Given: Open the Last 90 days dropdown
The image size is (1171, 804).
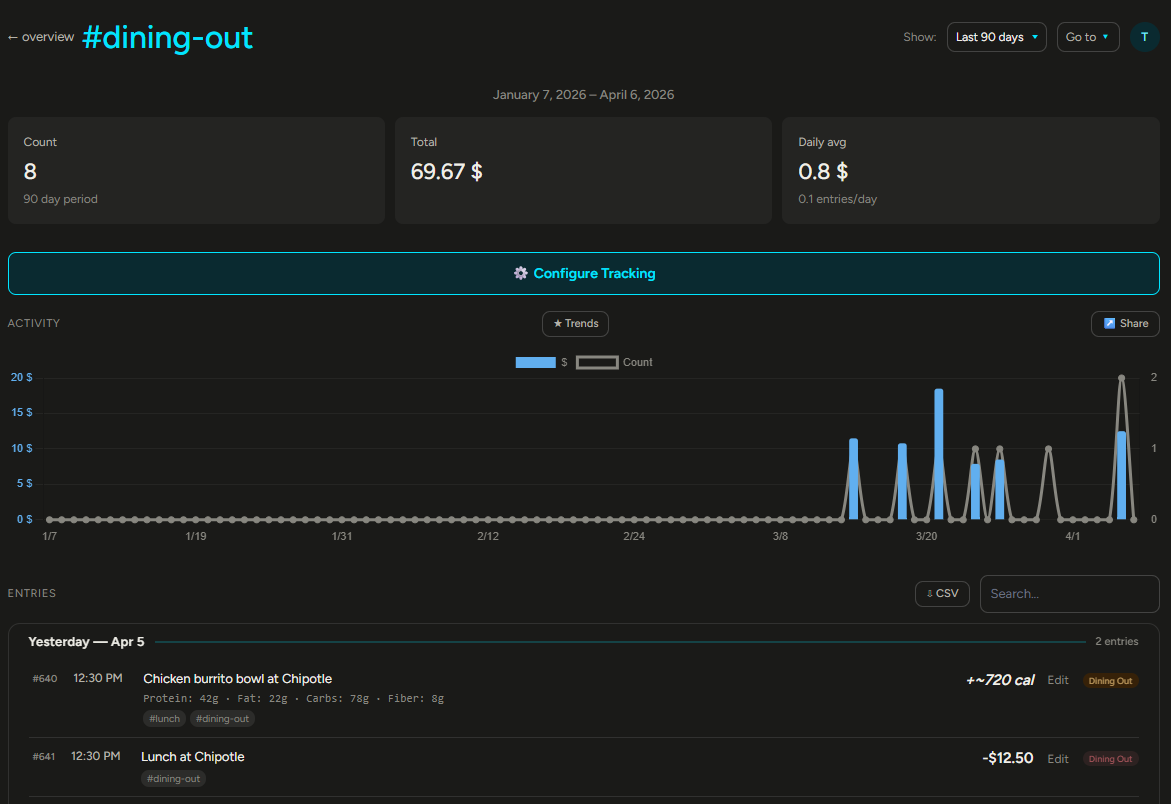Looking at the screenshot, I should click(996, 36).
